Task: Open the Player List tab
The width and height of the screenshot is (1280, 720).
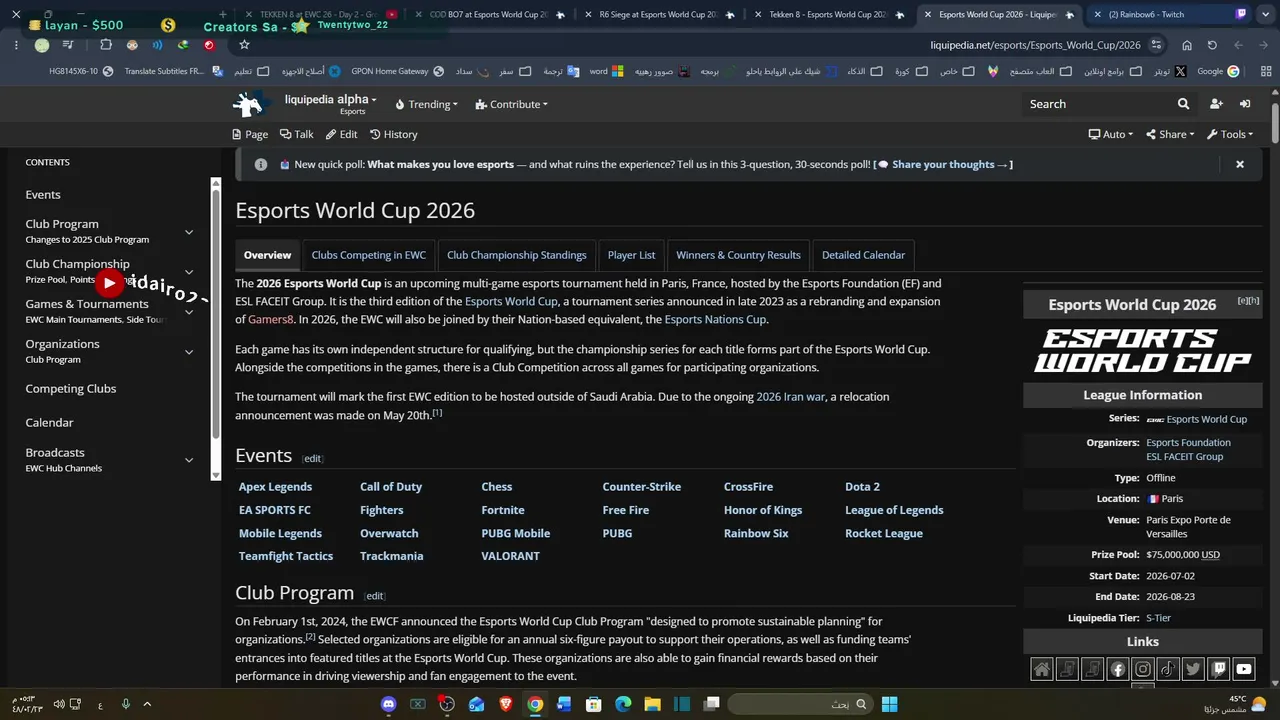Action: tap(632, 255)
